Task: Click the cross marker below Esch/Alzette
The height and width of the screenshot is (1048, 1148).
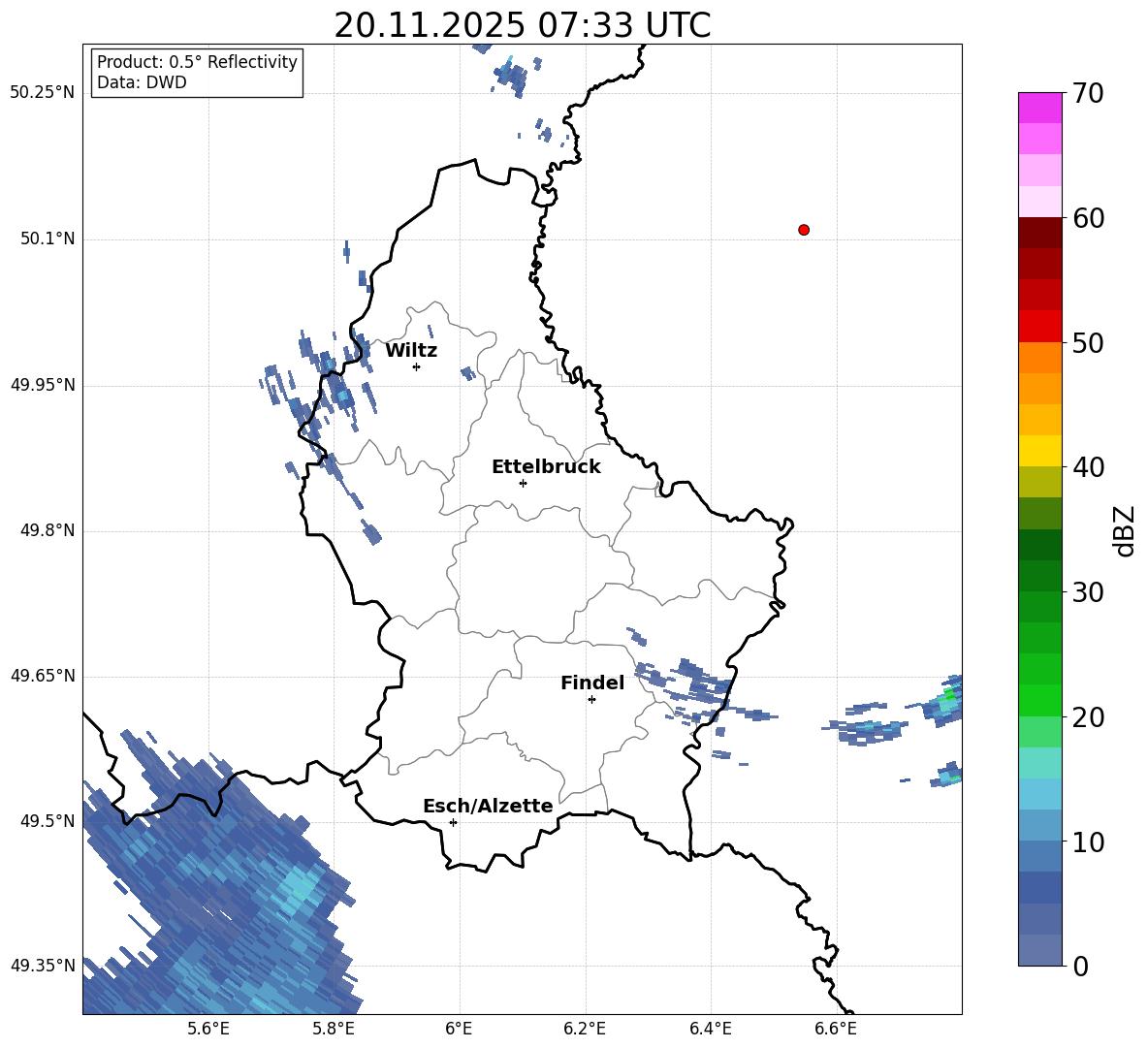Action: (x=453, y=822)
